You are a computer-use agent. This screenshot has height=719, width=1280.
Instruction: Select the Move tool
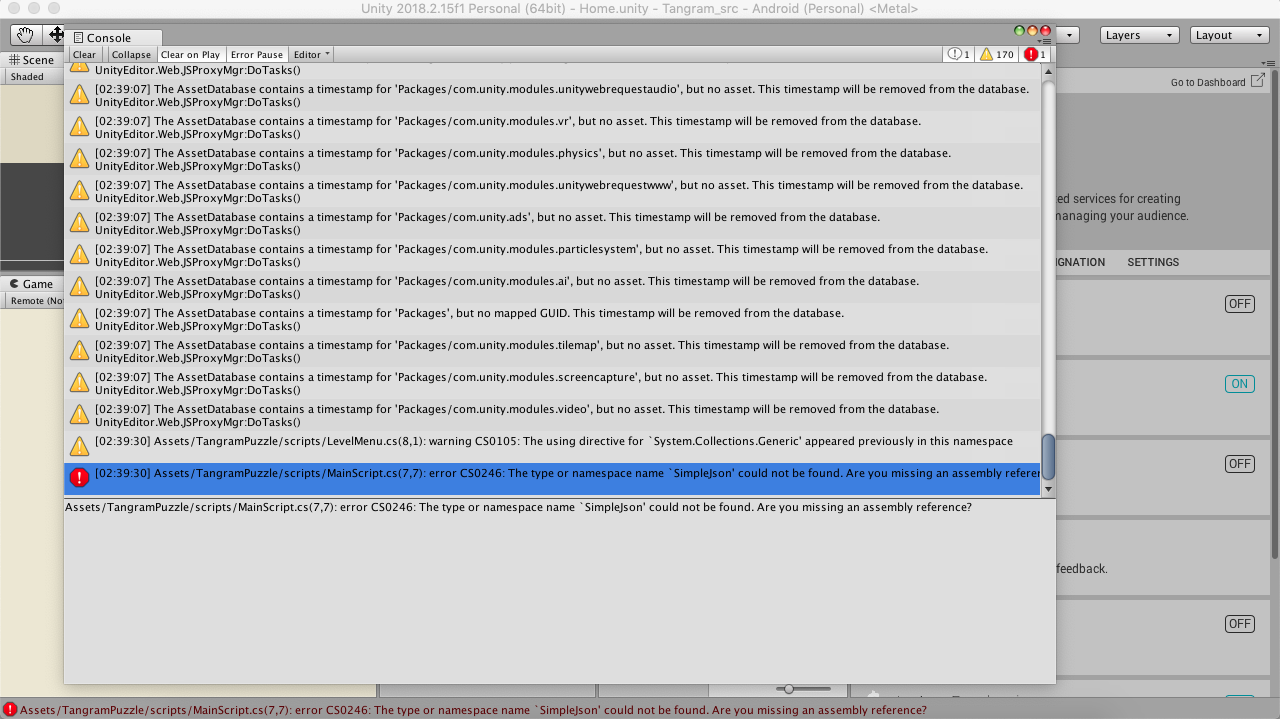click(x=56, y=35)
